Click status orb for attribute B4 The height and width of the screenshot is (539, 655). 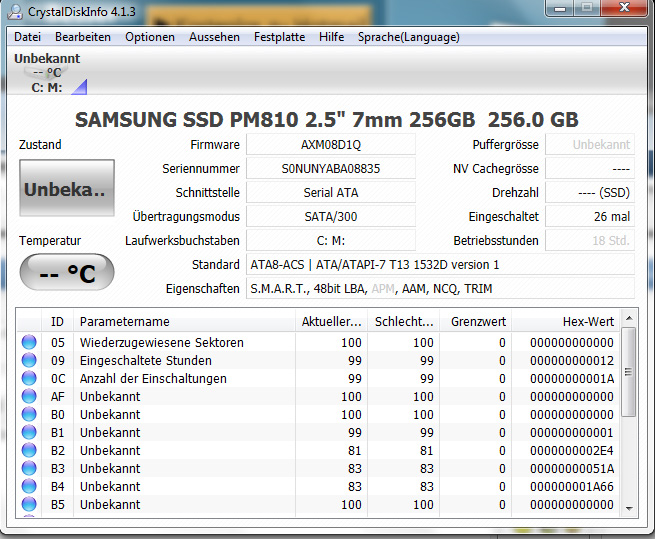pos(29,486)
